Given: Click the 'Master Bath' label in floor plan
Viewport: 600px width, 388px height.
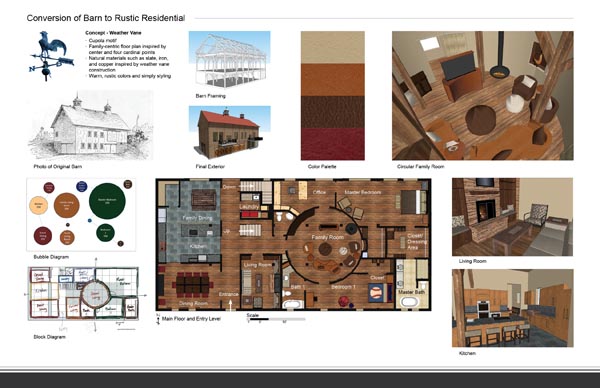Looking at the screenshot, I should pos(412,292).
